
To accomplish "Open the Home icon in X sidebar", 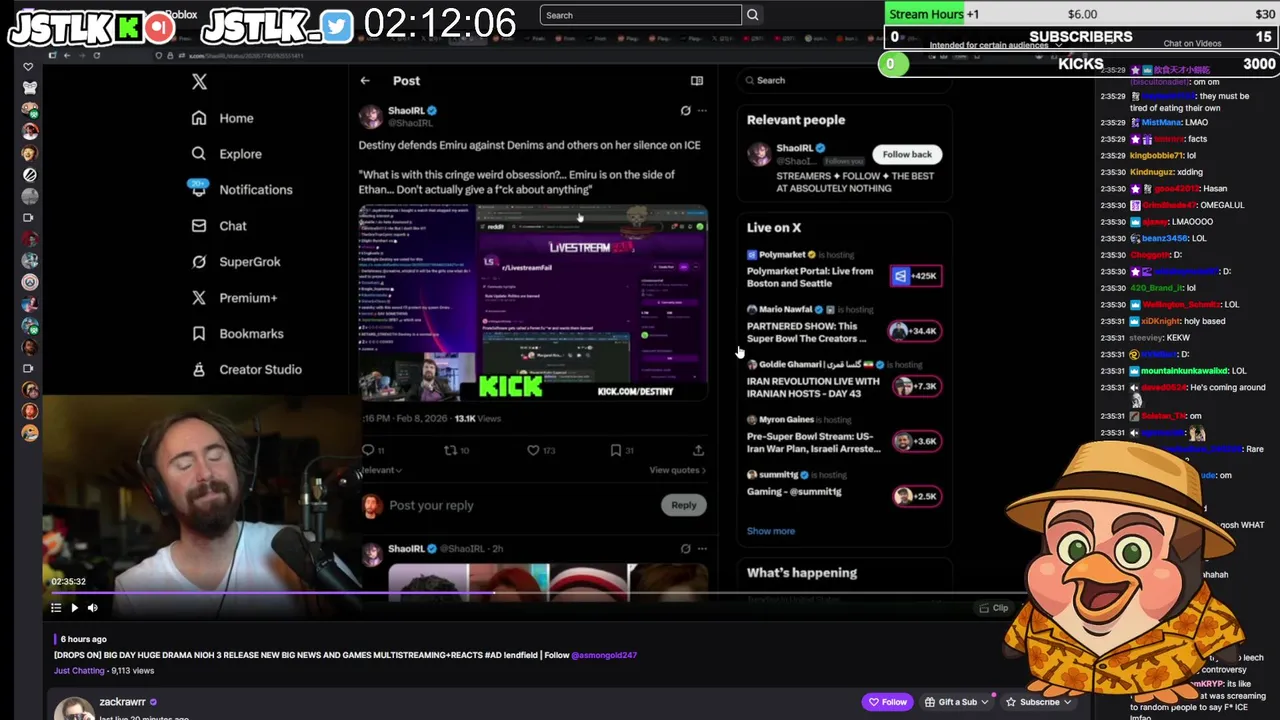I will pos(199,118).
